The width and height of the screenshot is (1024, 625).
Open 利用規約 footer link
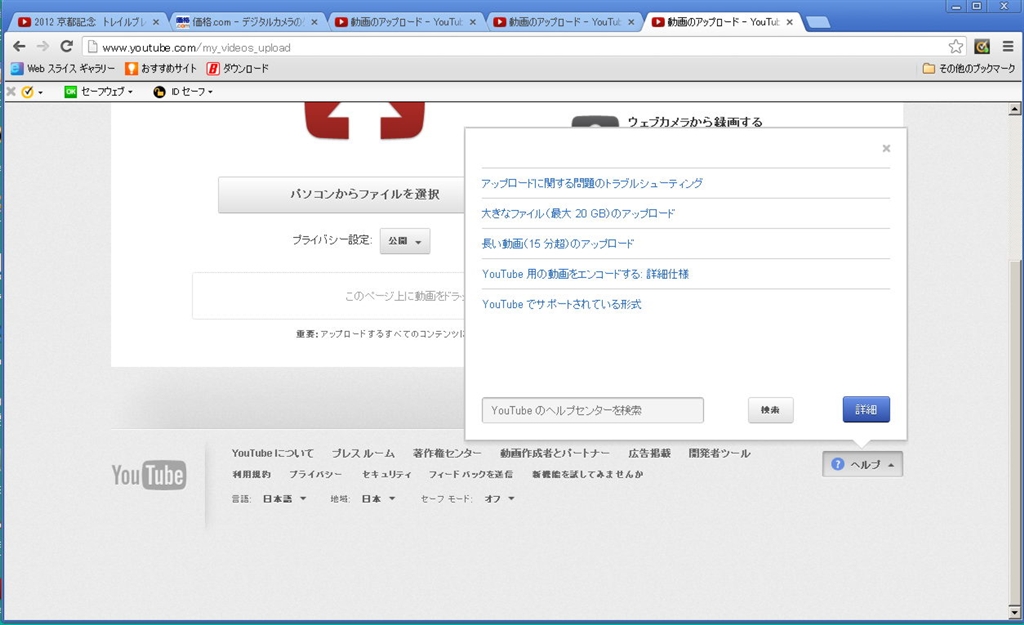251,475
